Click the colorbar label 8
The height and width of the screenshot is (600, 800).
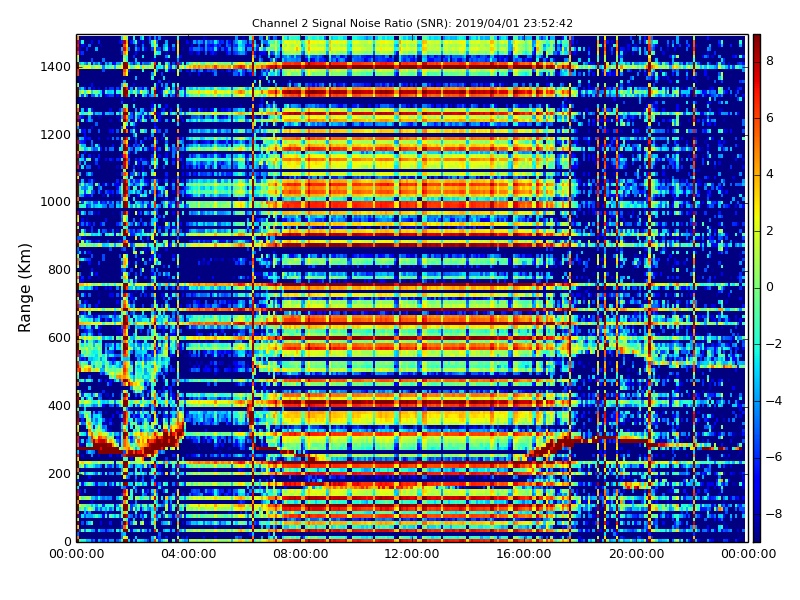pos(770,61)
